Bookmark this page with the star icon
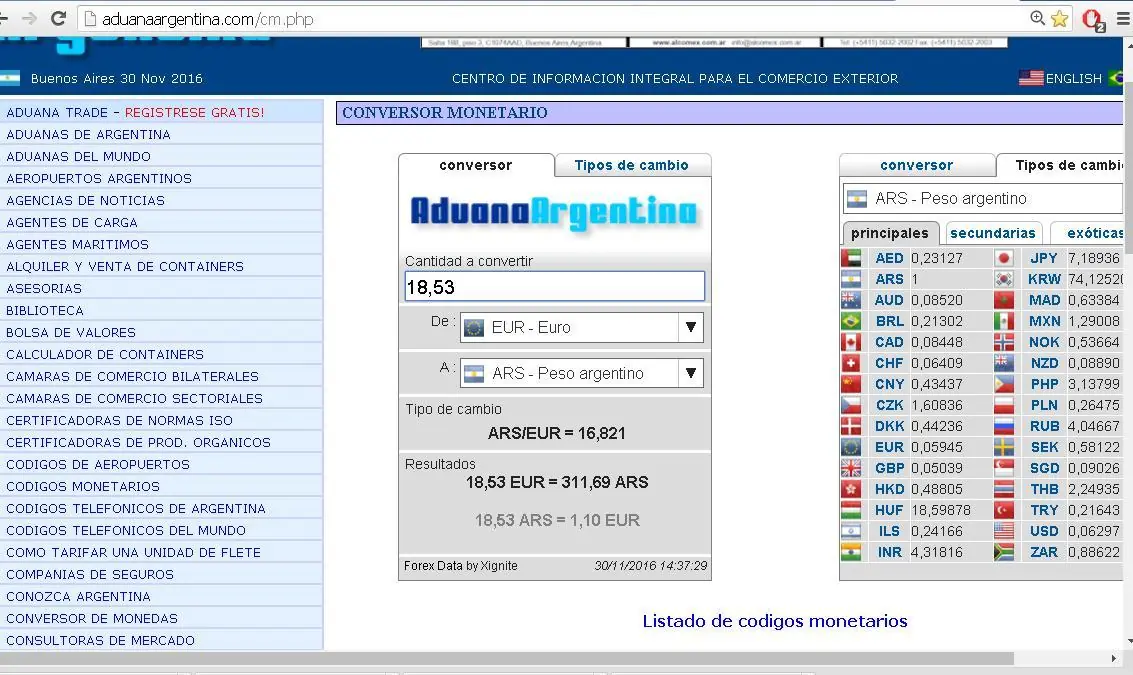Image resolution: width=1133 pixels, height=675 pixels. (x=1059, y=19)
